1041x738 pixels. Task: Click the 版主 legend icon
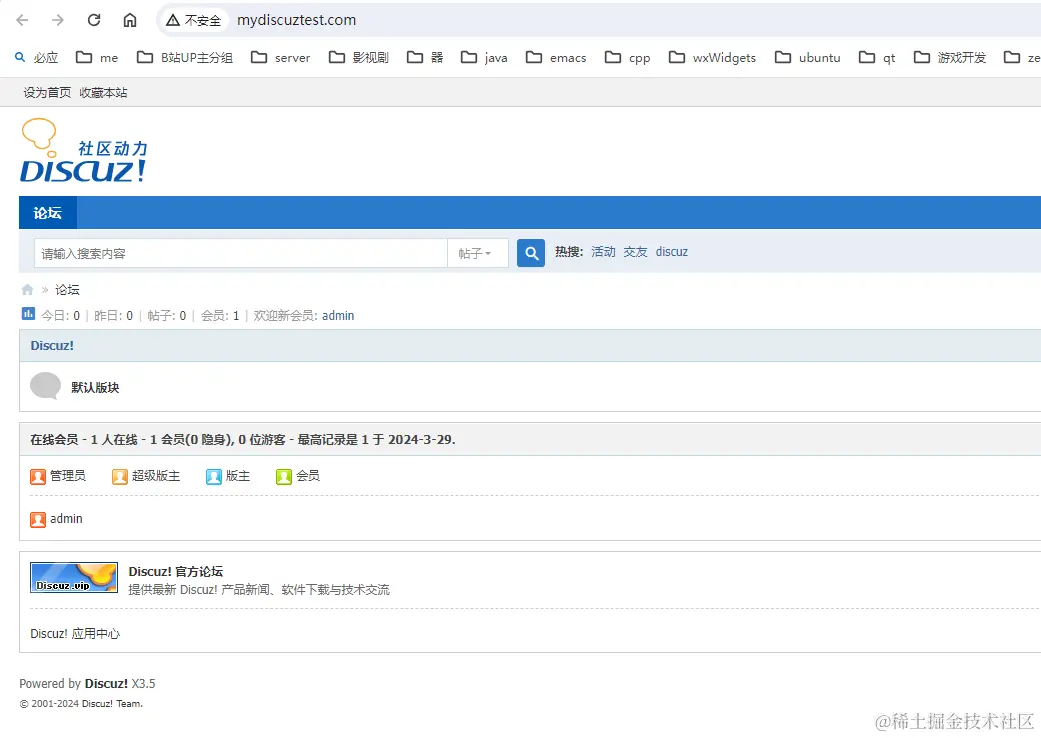tap(214, 477)
